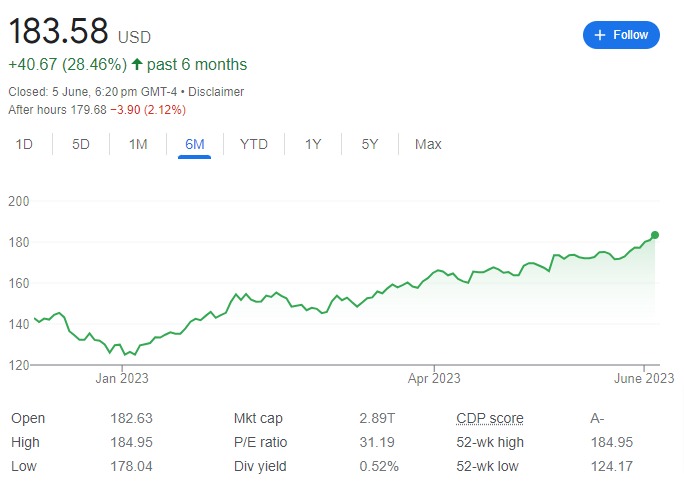Open the YTD range view
Screen dimensions: 684x492
click(x=253, y=144)
